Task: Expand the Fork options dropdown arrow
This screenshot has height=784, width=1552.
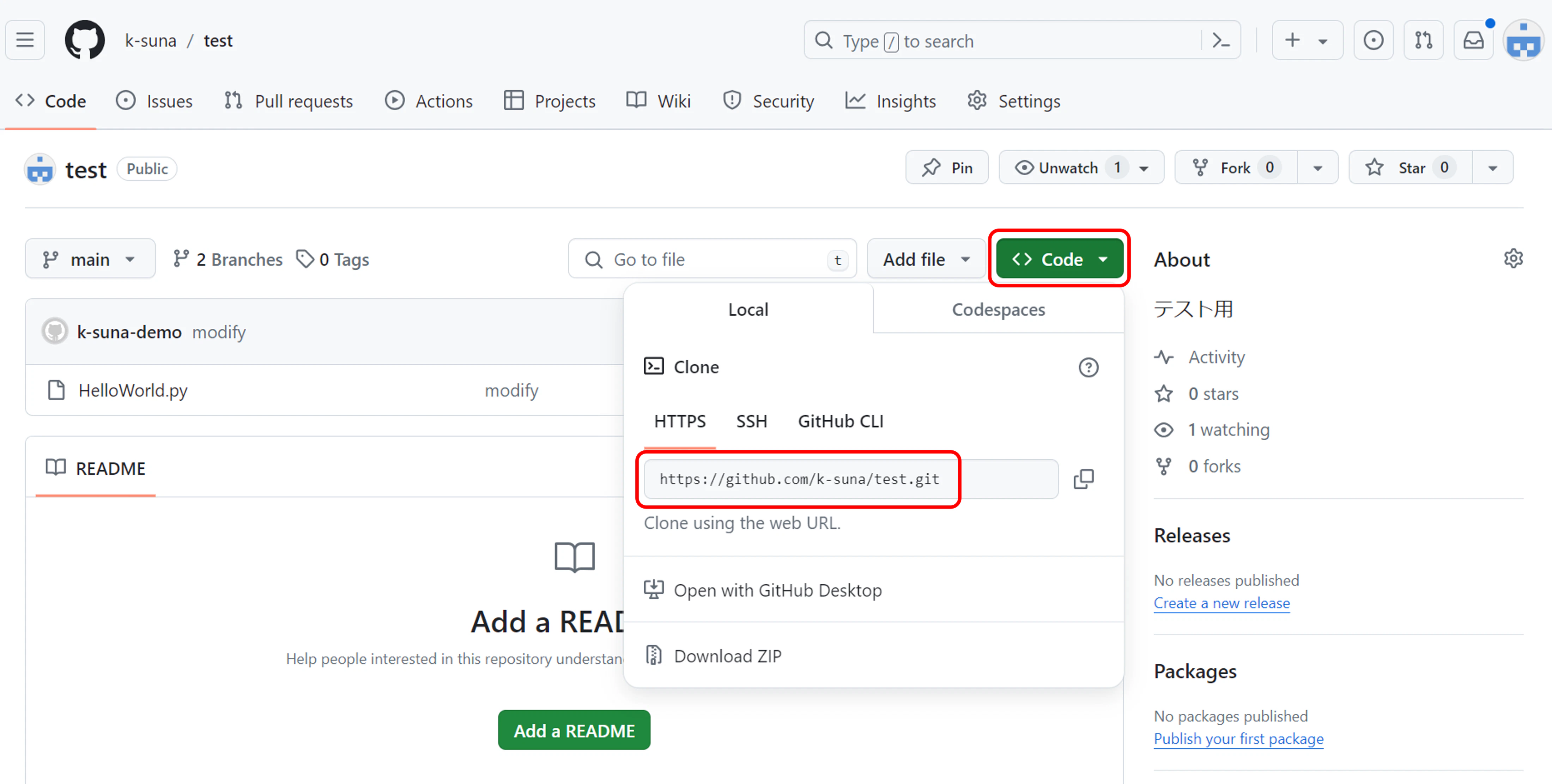Action: 1318,168
